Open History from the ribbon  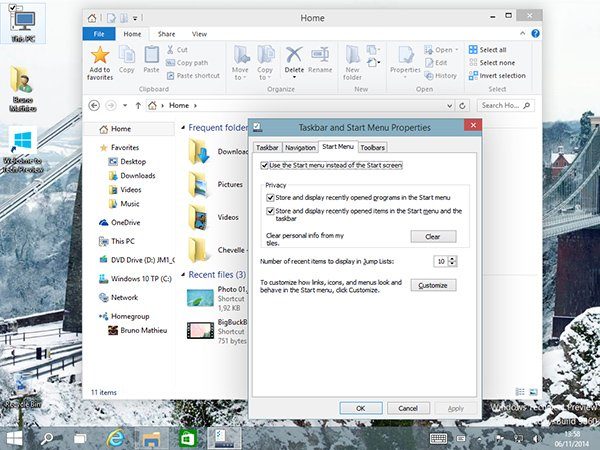coord(440,76)
